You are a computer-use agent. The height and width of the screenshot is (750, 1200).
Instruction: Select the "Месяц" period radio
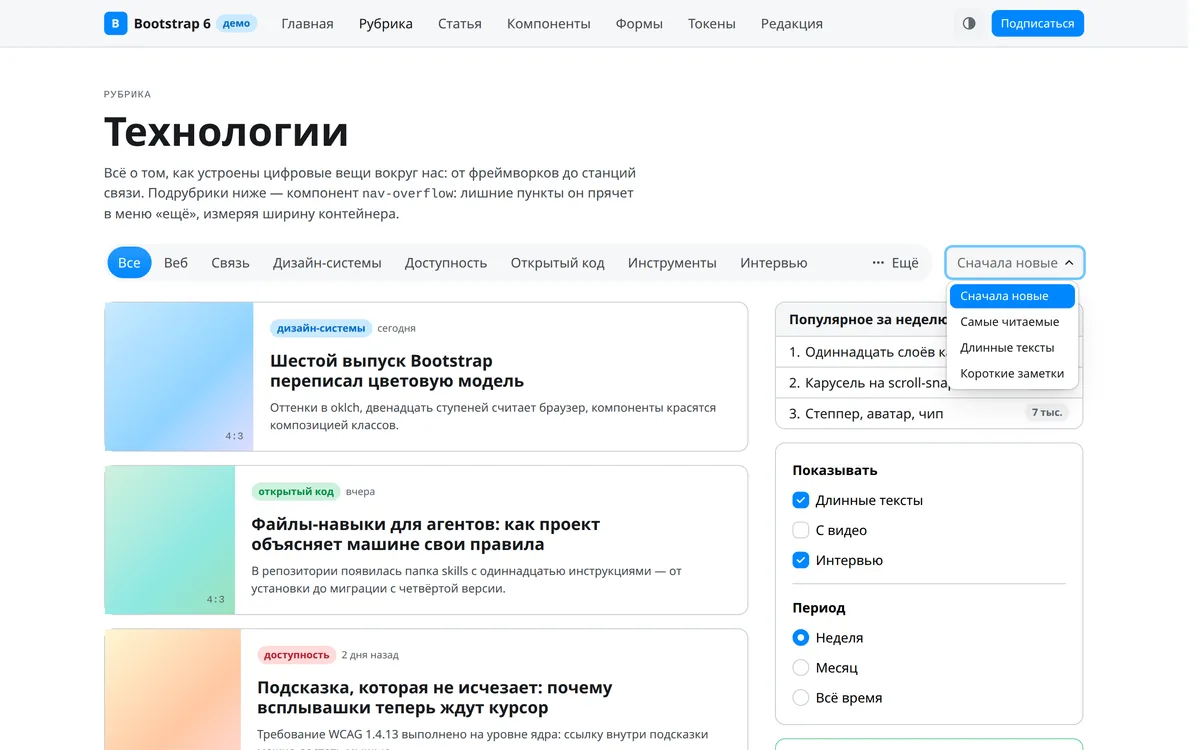(800, 667)
